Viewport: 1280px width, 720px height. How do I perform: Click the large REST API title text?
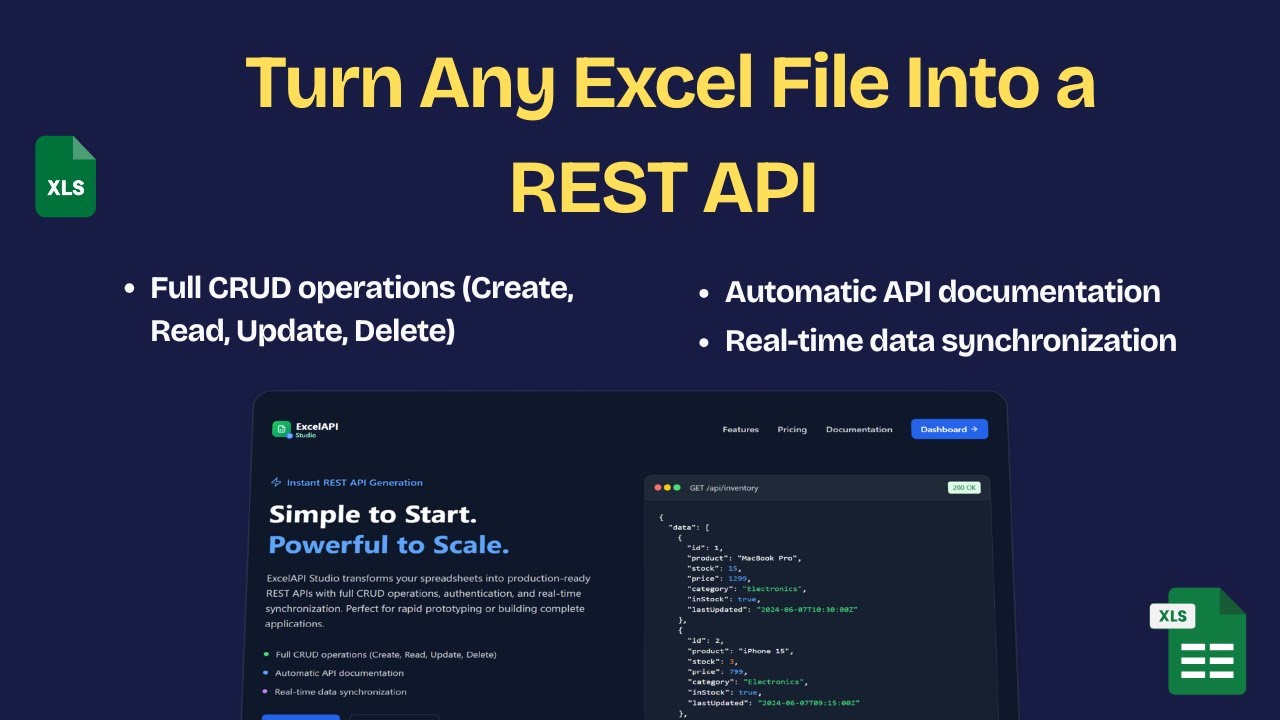tap(663, 187)
